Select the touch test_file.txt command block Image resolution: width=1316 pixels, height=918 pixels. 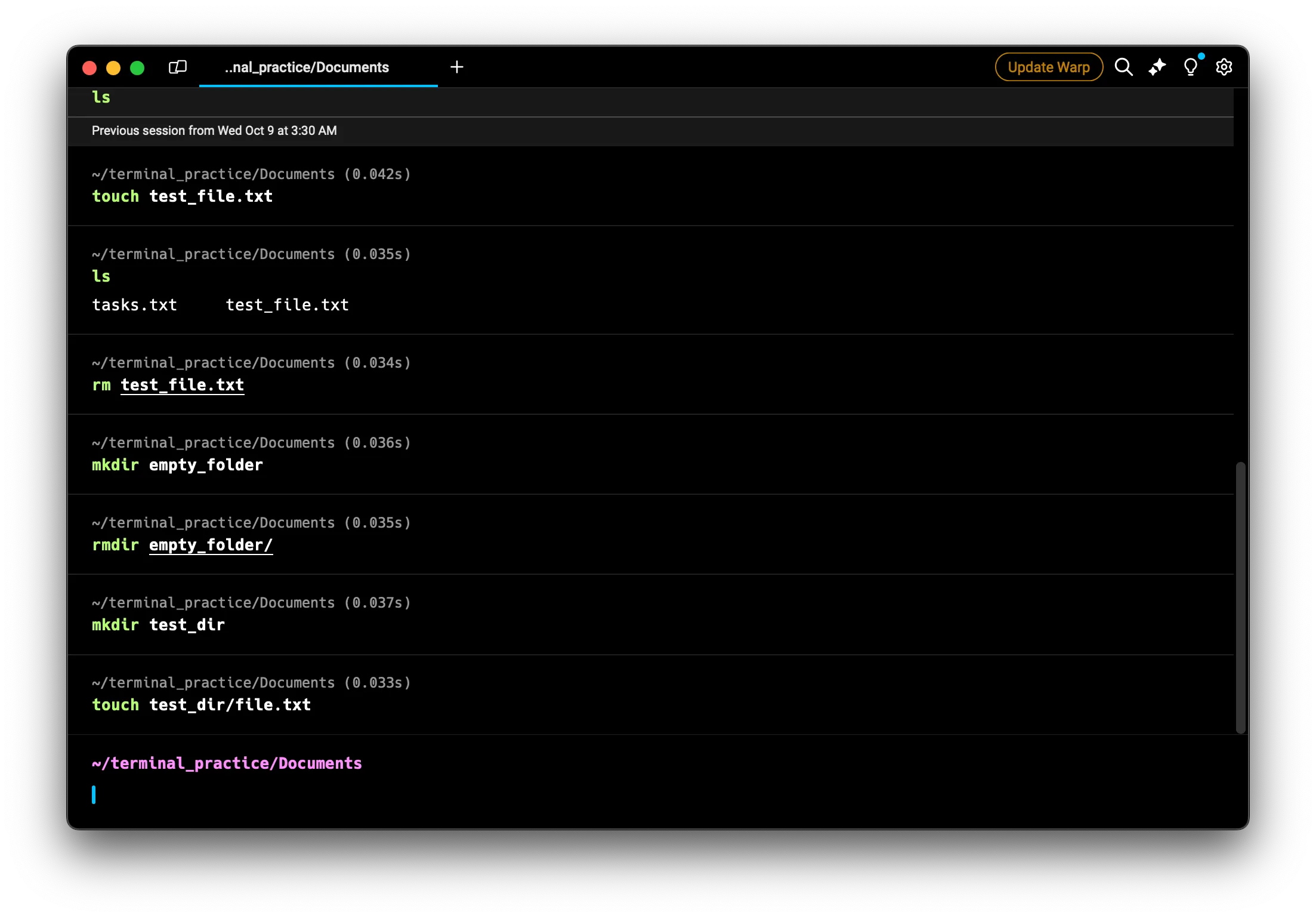point(597,186)
